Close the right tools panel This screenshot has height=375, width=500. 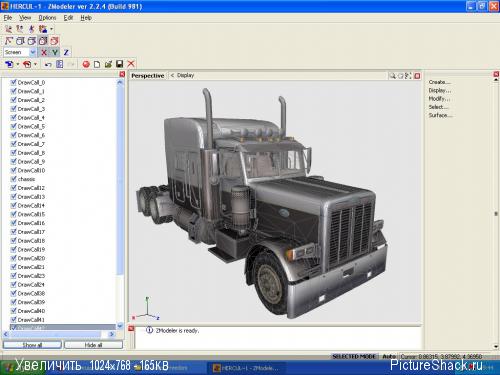[x=496, y=74]
